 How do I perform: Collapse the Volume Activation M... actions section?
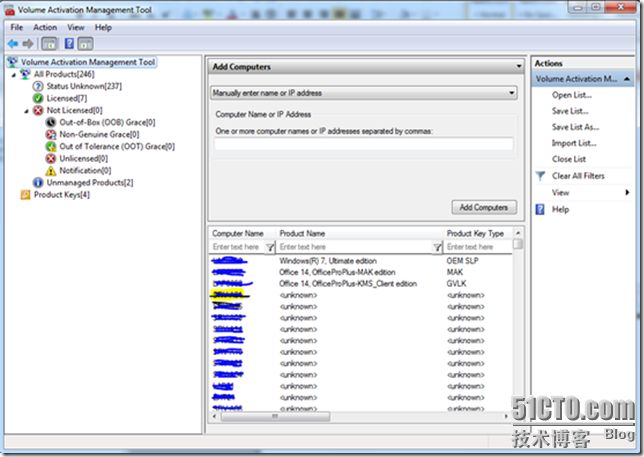pos(627,79)
